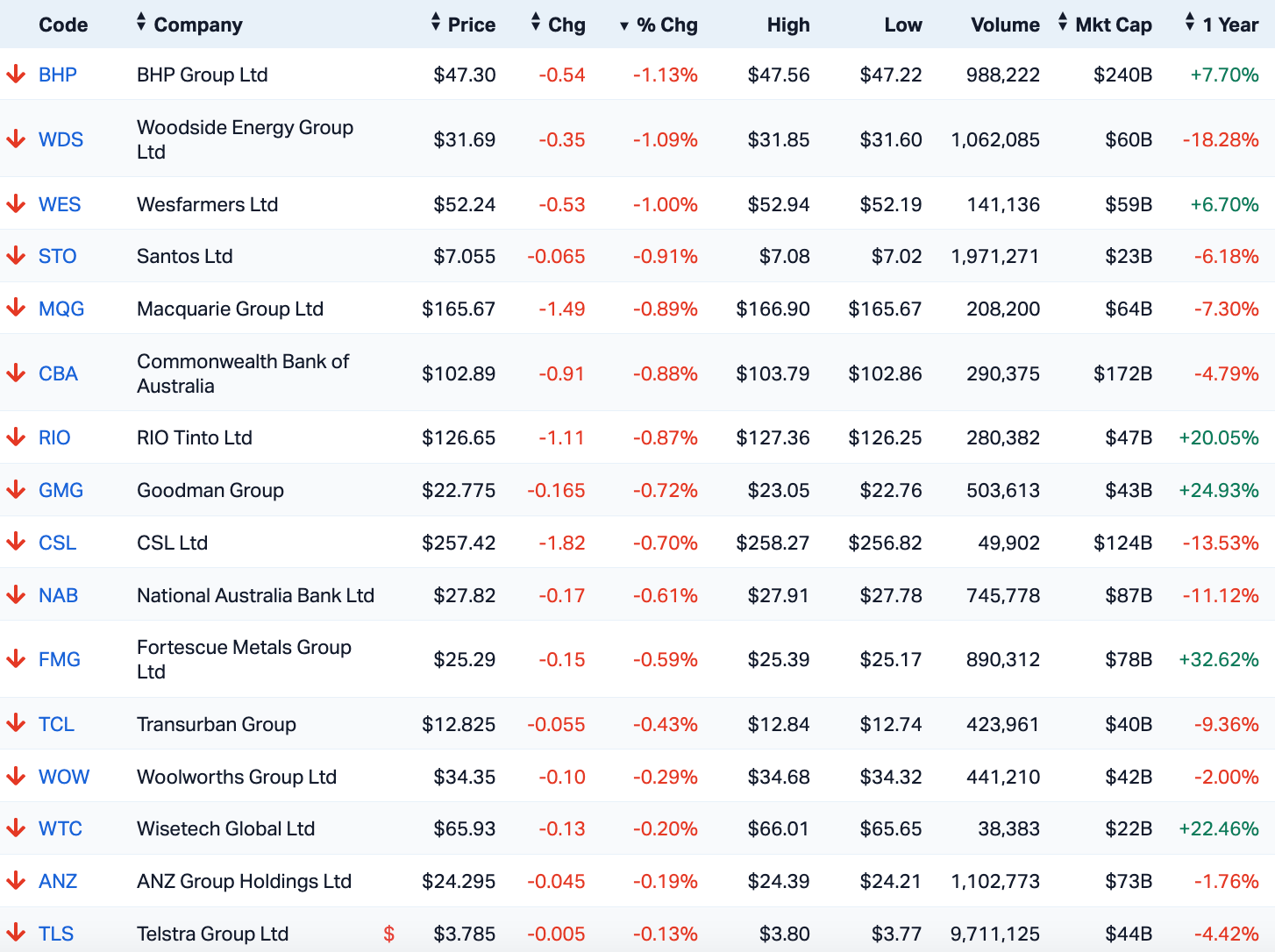The image size is (1275, 952).
Task: Open the WDS stock code link
Action: (x=61, y=139)
